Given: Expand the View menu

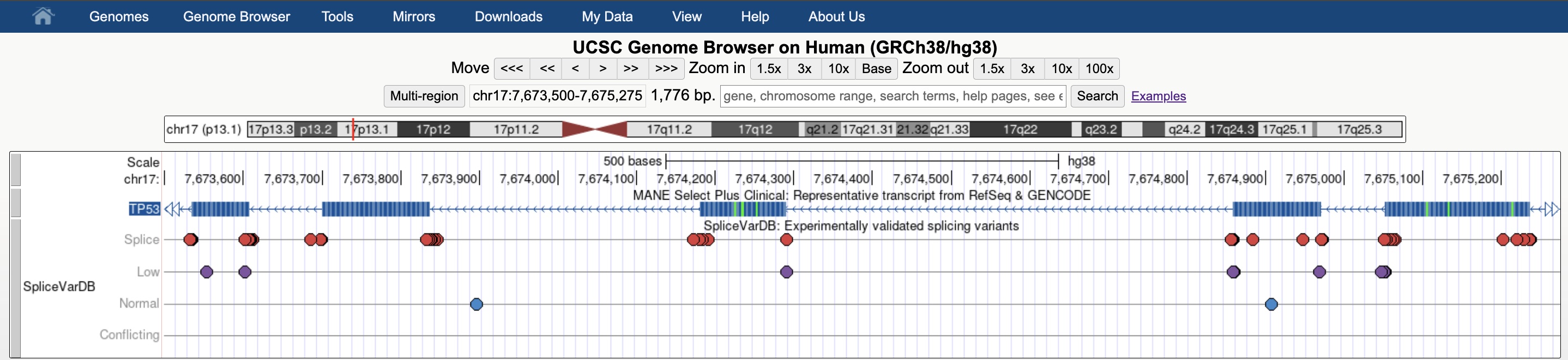Looking at the screenshot, I should tap(686, 16).
